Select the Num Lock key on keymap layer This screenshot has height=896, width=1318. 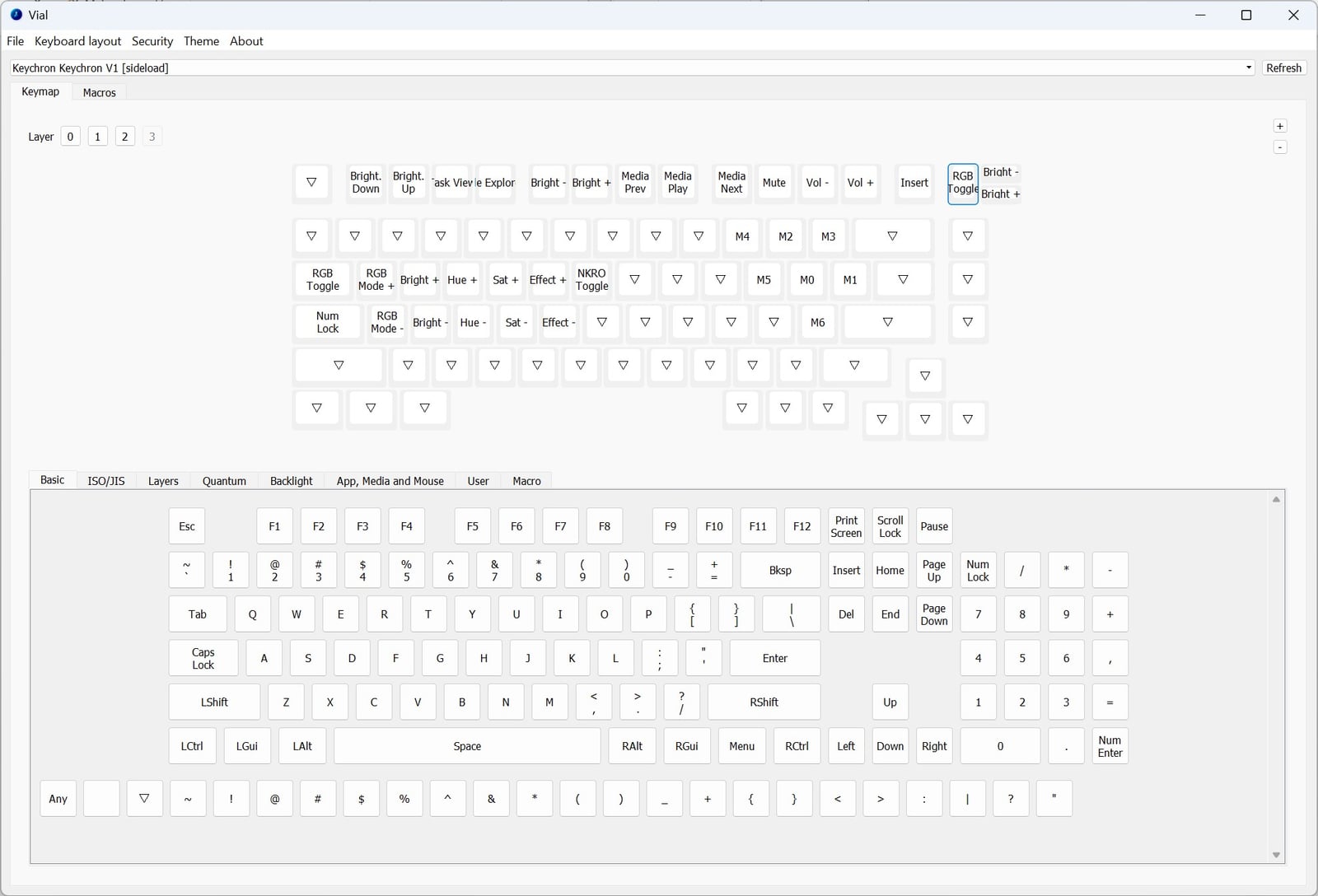tap(328, 323)
